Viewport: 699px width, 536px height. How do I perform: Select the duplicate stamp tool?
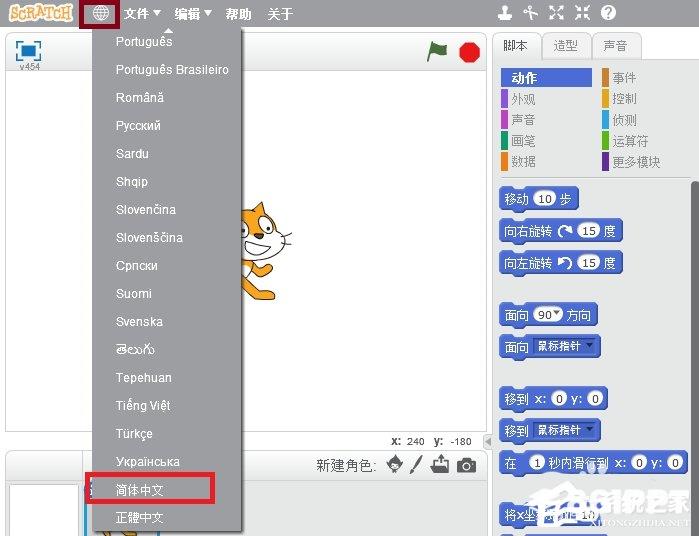pos(505,13)
